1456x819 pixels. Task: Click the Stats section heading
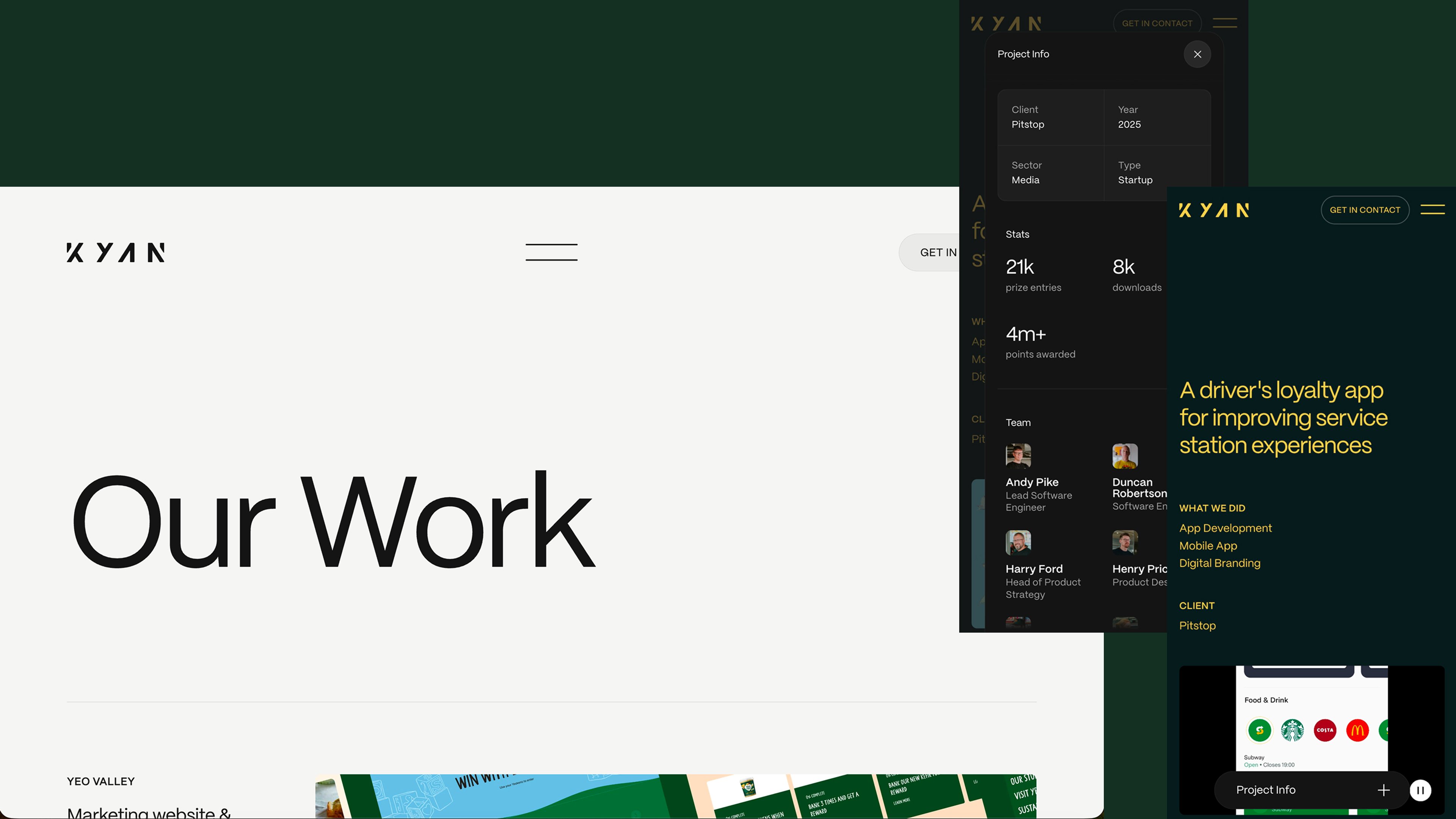click(1017, 234)
